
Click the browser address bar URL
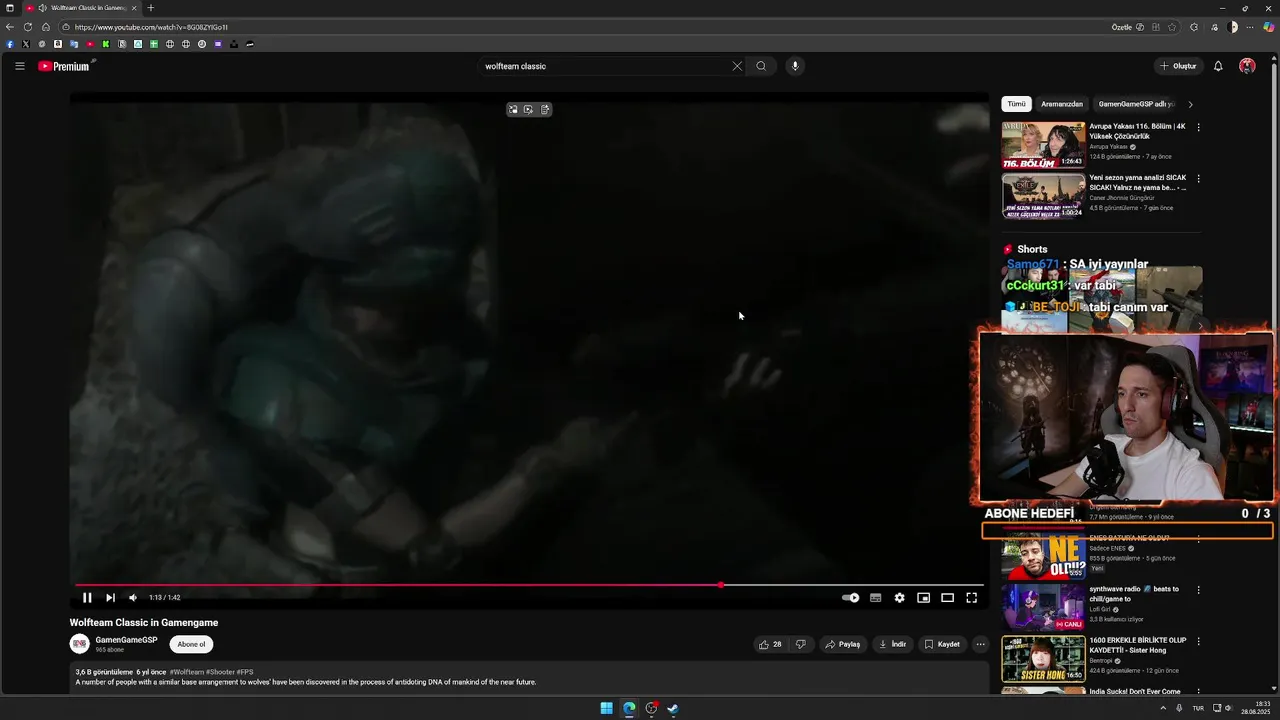pyautogui.click(x=151, y=27)
